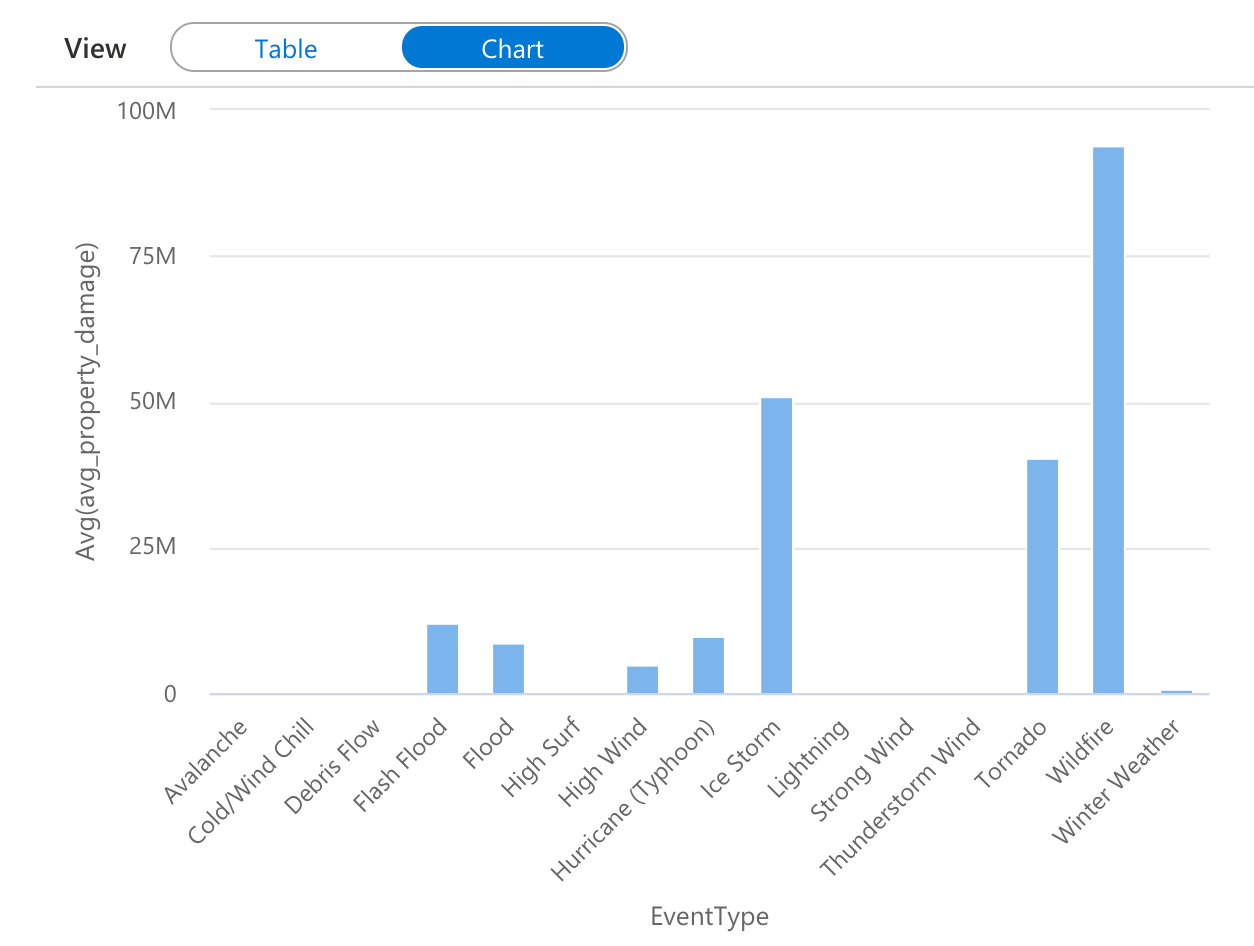Click the EventType x-axis title

tap(709, 916)
